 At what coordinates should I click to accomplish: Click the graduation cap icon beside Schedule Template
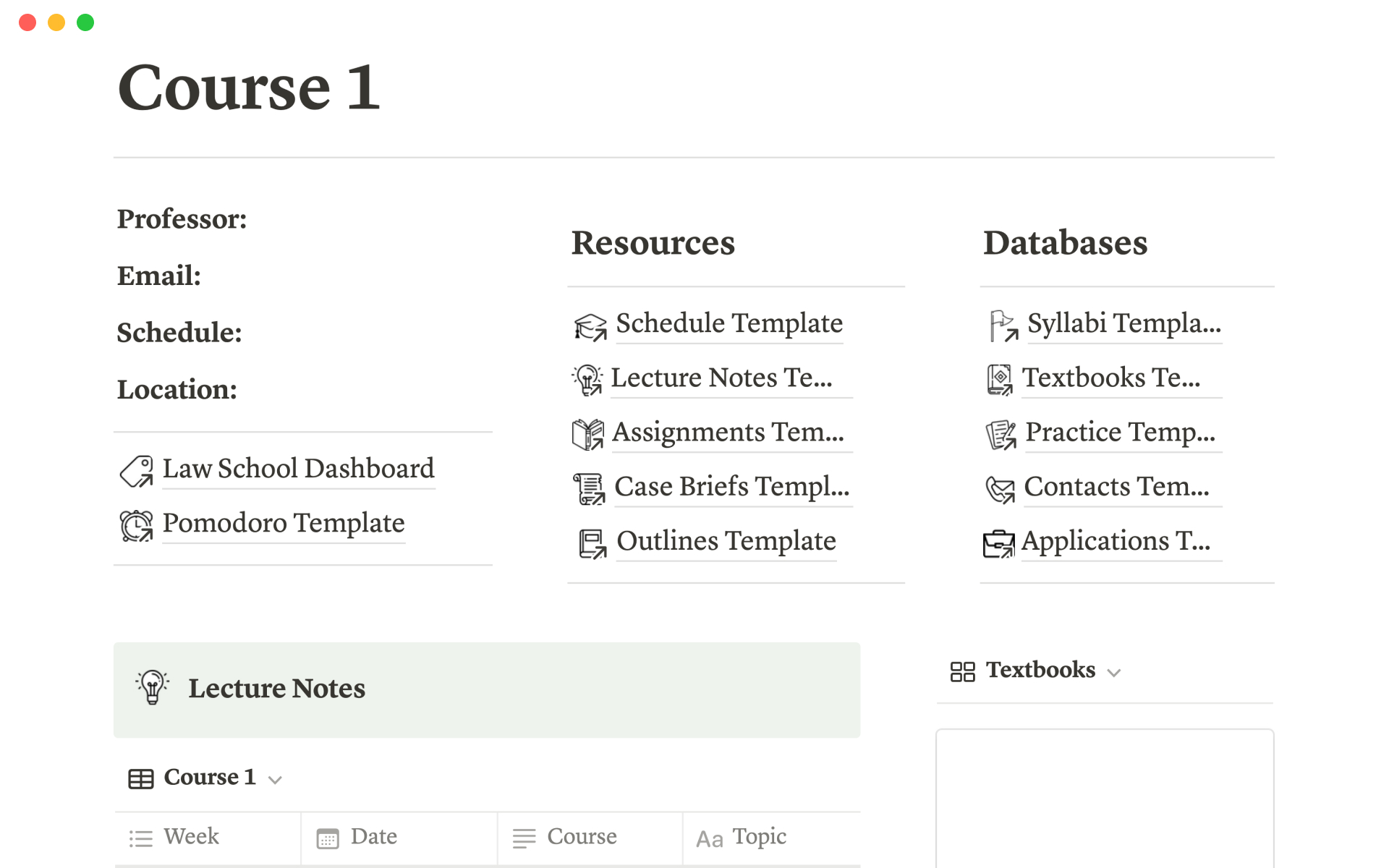pos(590,326)
